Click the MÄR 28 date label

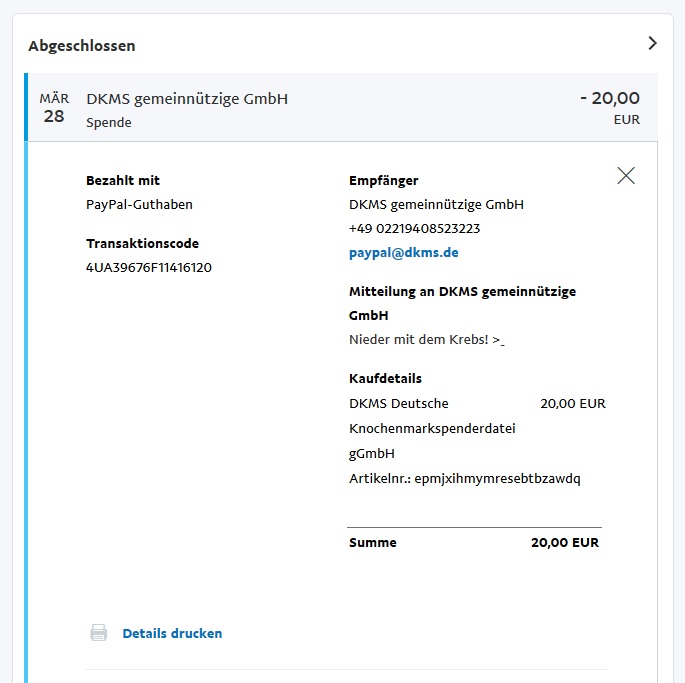point(54,108)
